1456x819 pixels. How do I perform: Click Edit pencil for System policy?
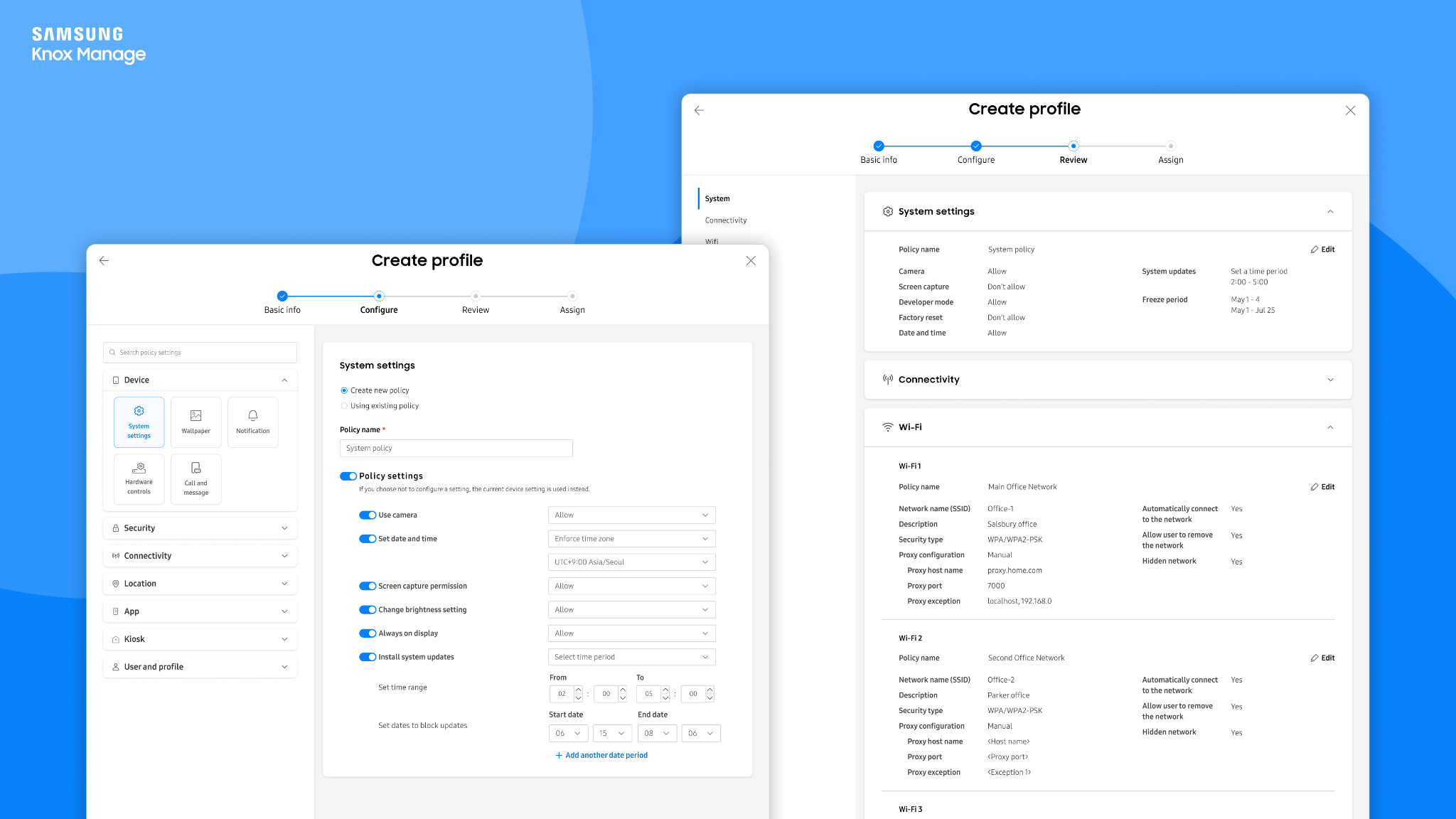tap(1322, 250)
